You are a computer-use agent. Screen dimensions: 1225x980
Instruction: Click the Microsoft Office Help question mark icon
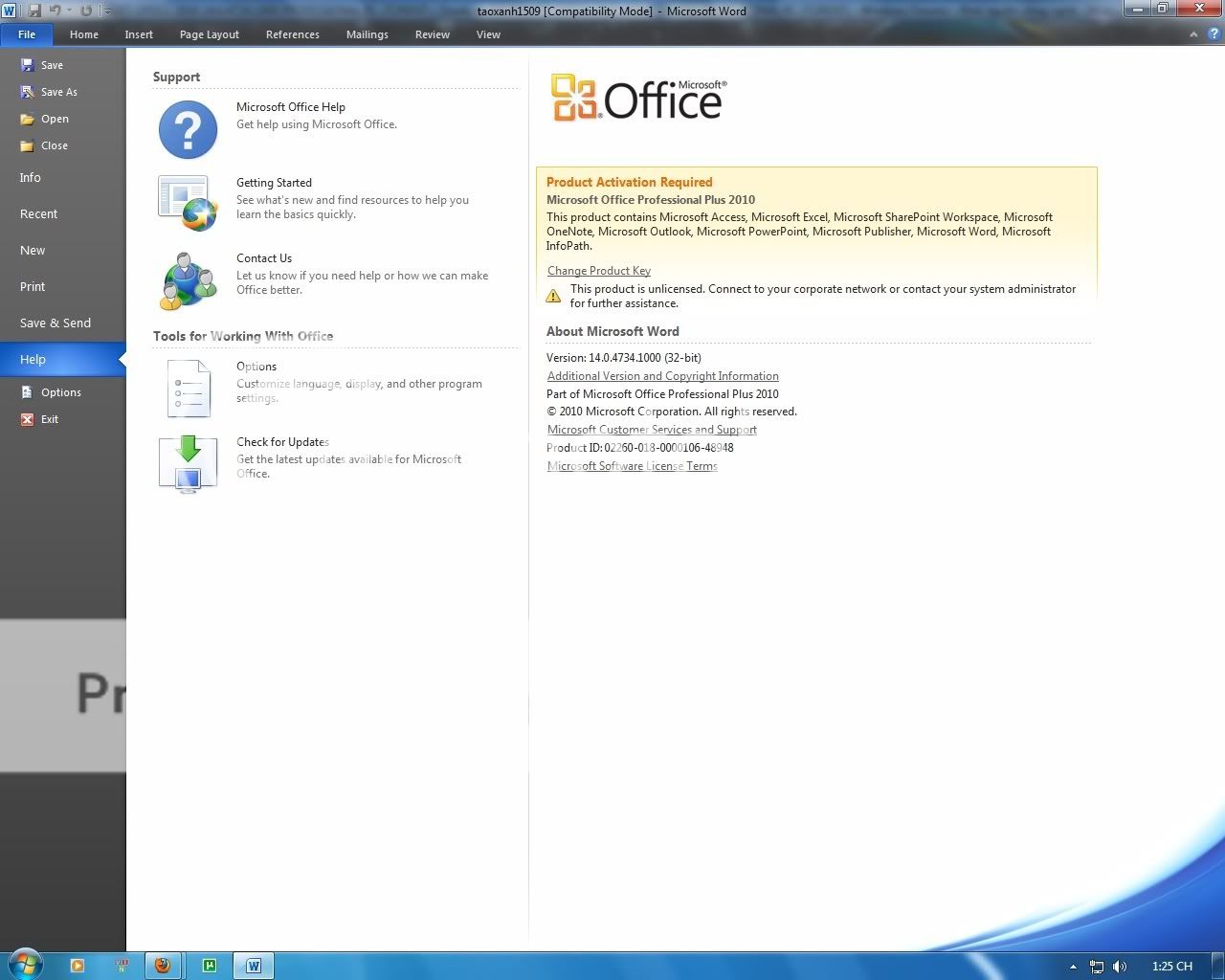[188, 129]
